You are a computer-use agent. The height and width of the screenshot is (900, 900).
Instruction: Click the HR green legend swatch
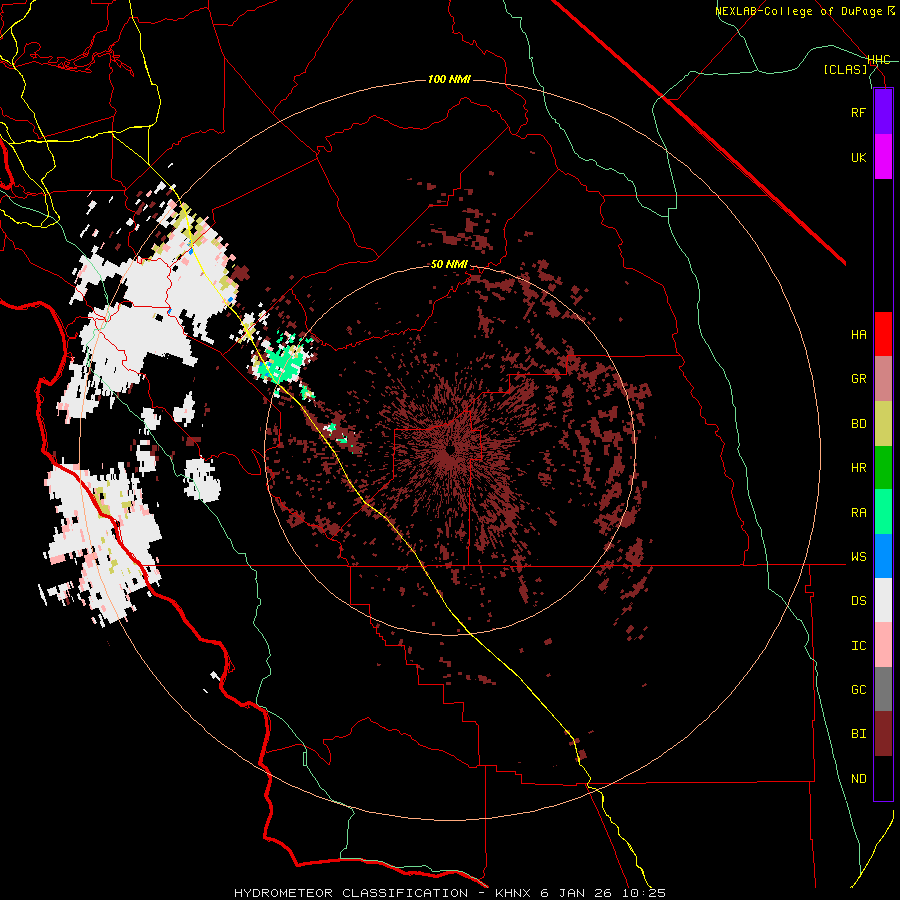pyautogui.click(x=883, y=468)
